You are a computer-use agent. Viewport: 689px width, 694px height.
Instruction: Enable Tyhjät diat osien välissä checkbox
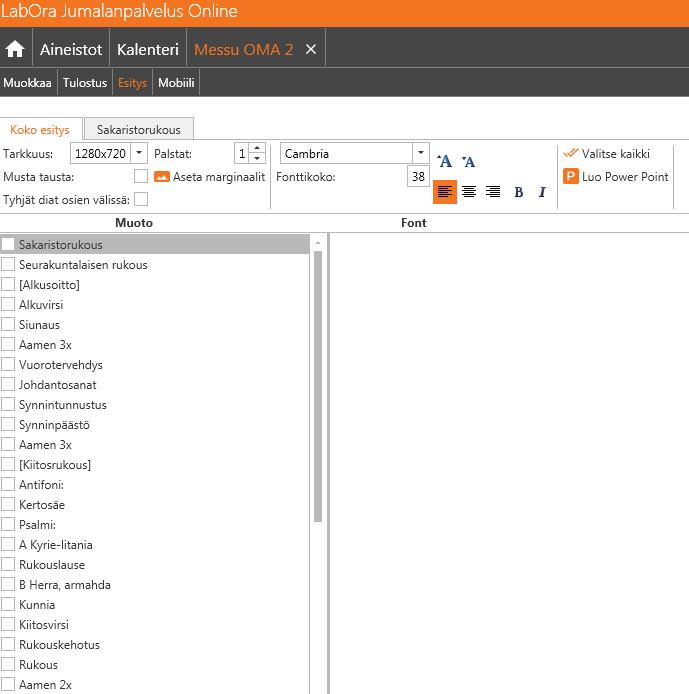tap(141, 199)
